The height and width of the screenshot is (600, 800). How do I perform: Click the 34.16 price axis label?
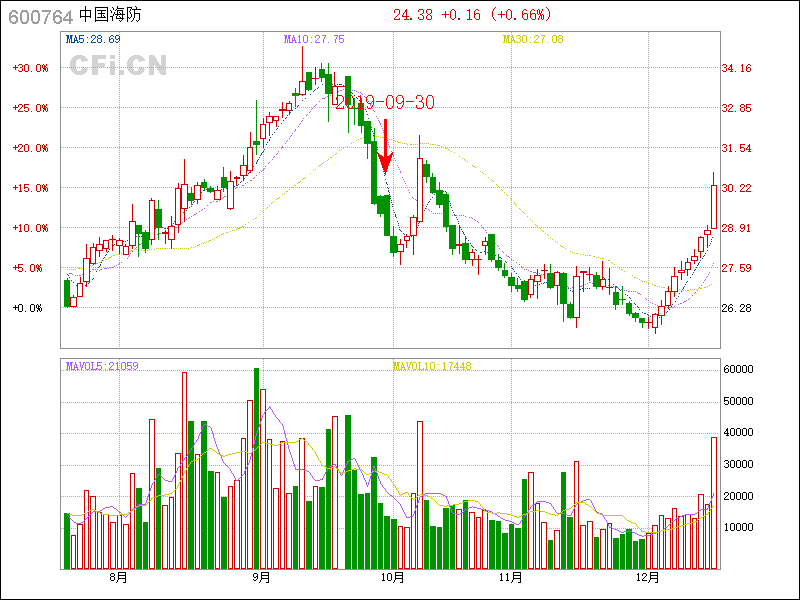point(736,68)
